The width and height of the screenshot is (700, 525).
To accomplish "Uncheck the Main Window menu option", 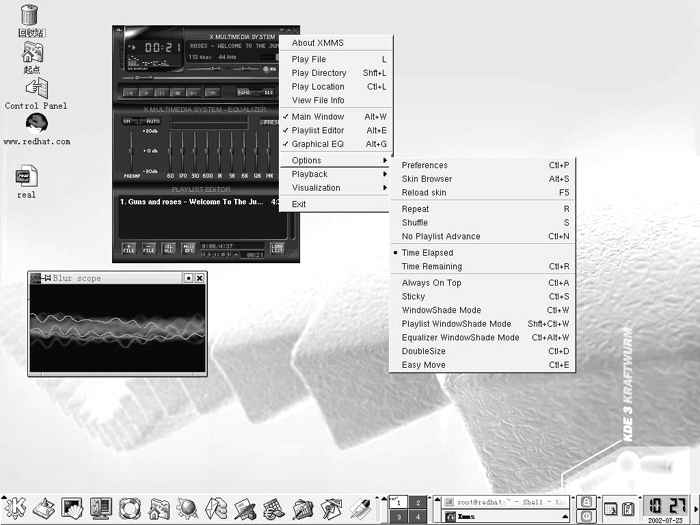I will coord(318,117).
